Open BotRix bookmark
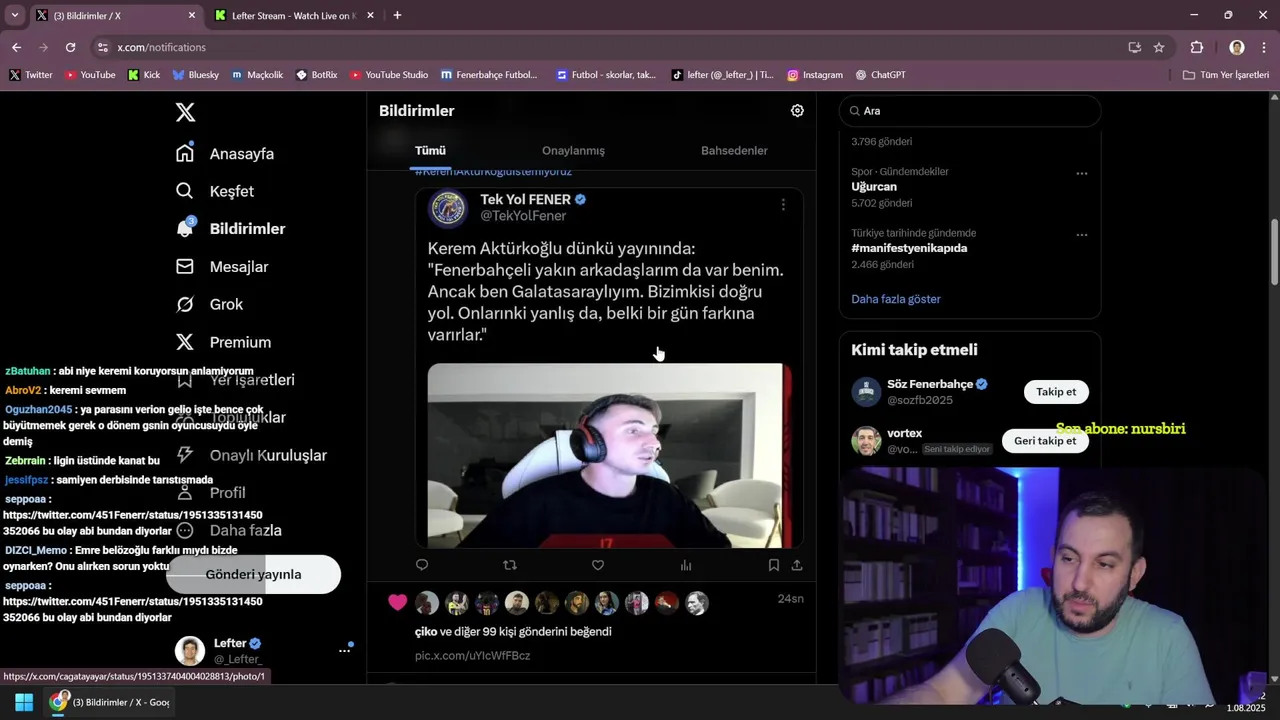Viewport: 1280px width, 720px height. click(x=316, y=75)
